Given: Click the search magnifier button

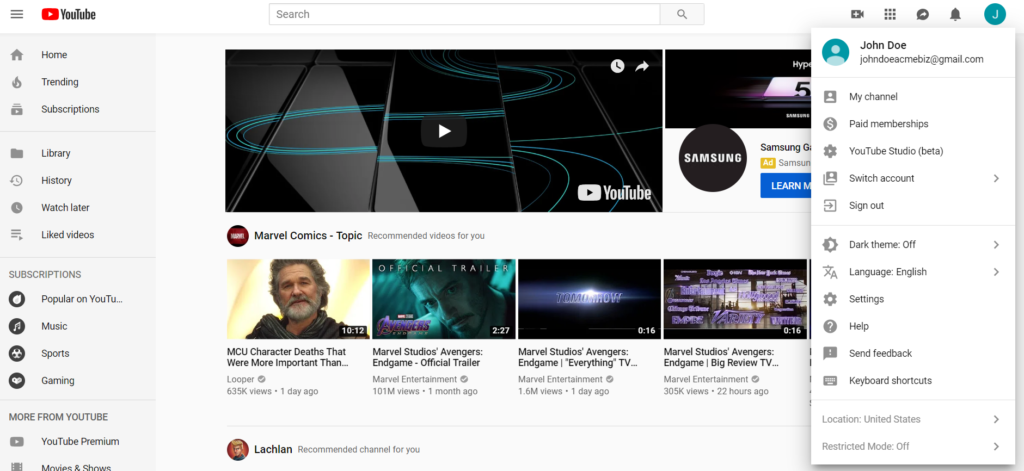Looking at the screenshot, I should tap(682, 14).
